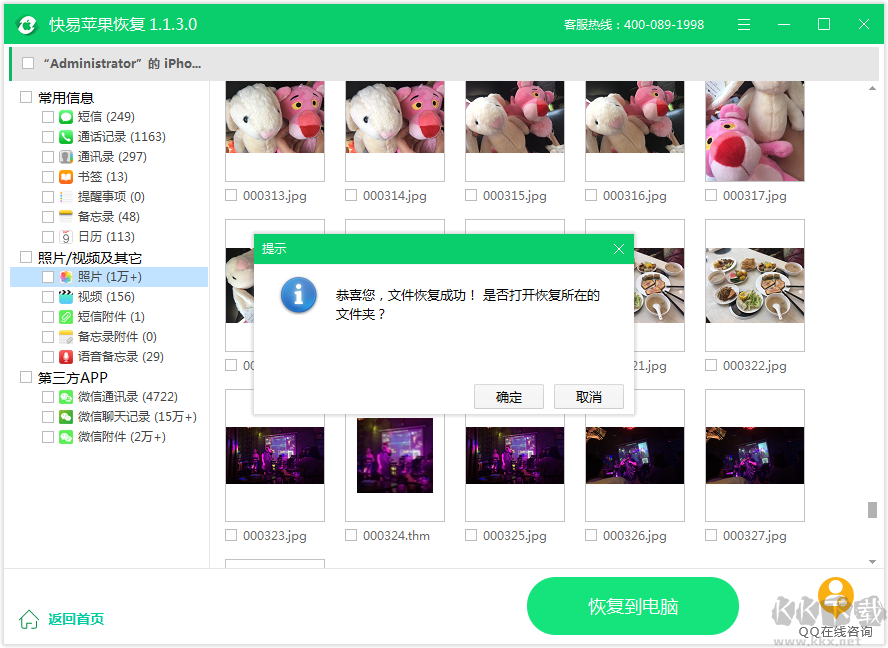Check the 短信 (249) checkbox
Image resolution: width=888 pixels, height=648 pixels.
tap(48, 117)
